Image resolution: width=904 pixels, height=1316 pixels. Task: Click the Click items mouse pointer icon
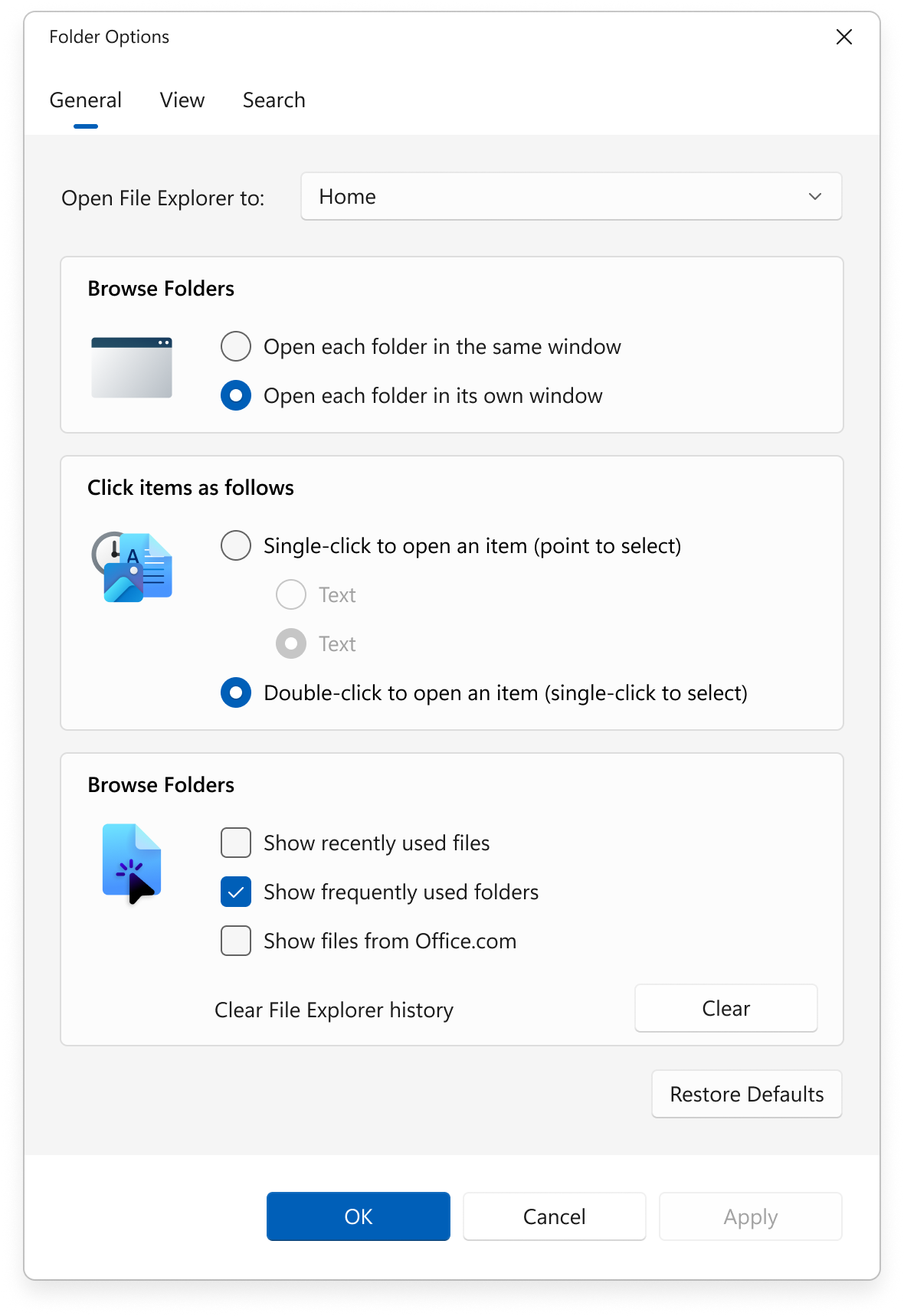click(x=135, y=567)
